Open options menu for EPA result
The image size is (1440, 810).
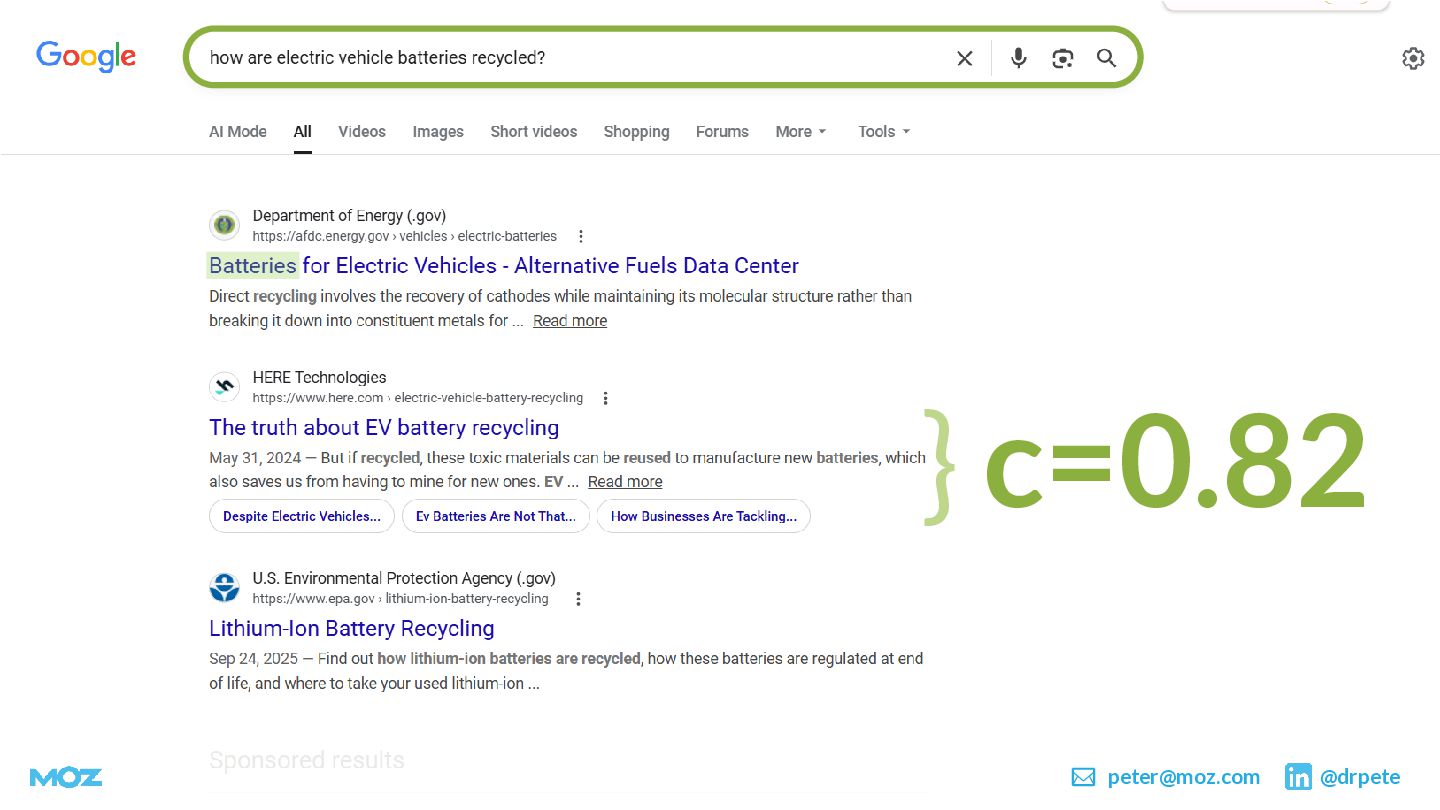(578, 599)
